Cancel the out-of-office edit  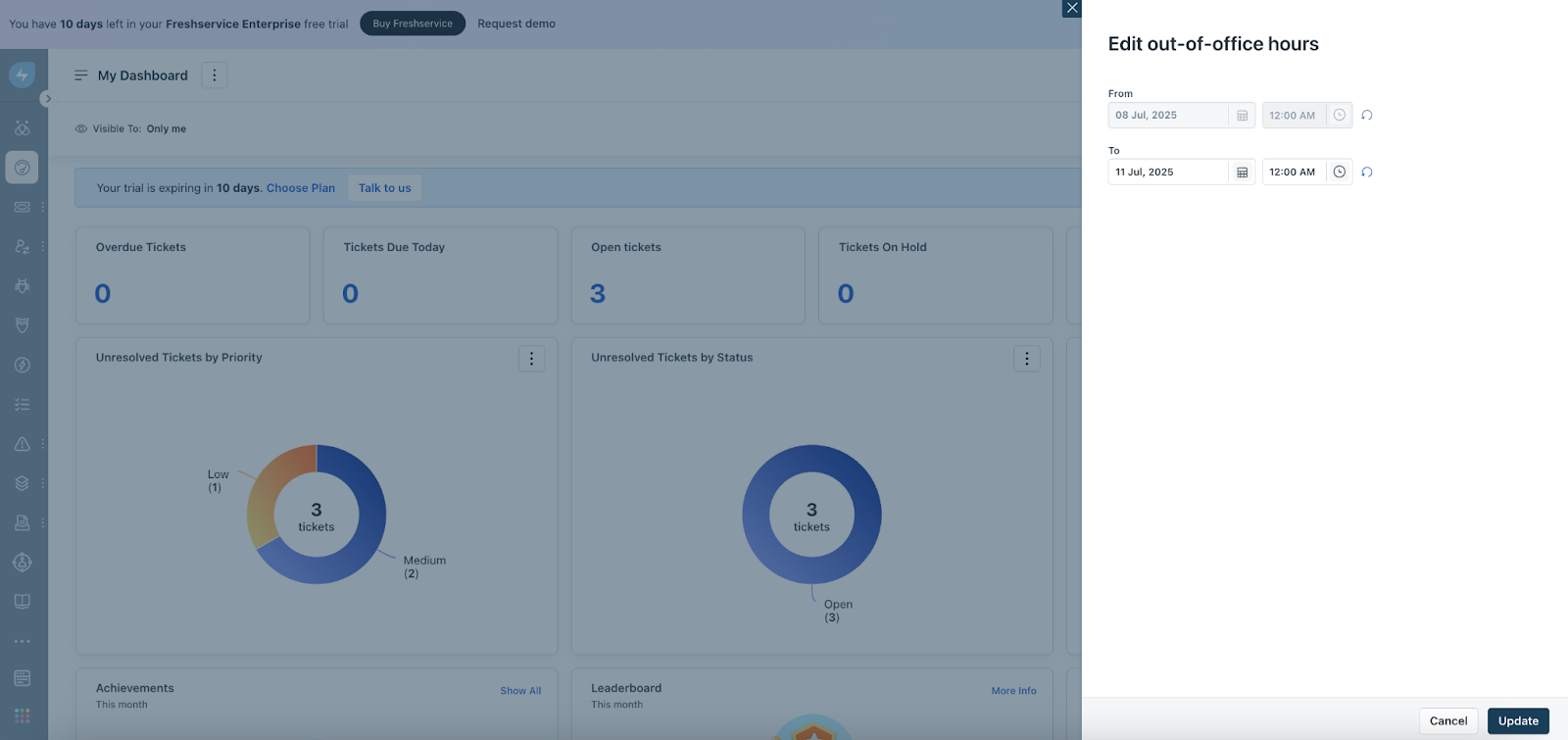coord(1447,720)
